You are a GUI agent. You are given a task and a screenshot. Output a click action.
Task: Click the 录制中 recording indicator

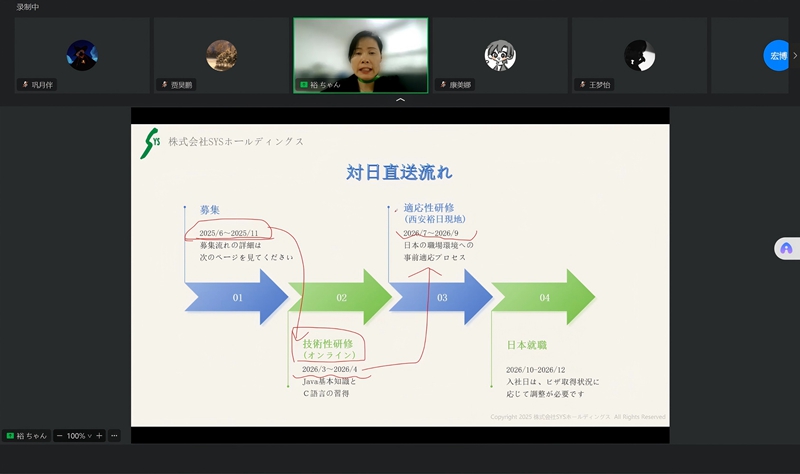[x=29, y=6]
